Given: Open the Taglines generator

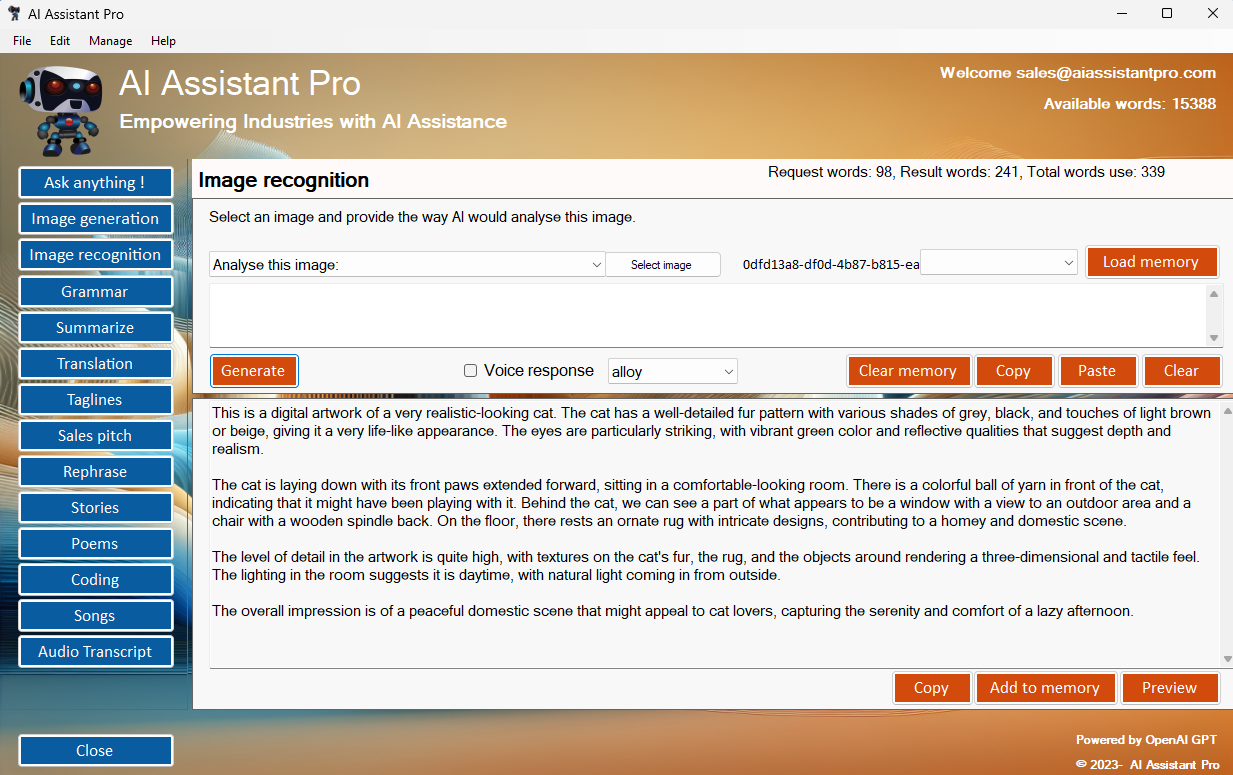Looking at the screenshot, I should pos(95,399).
